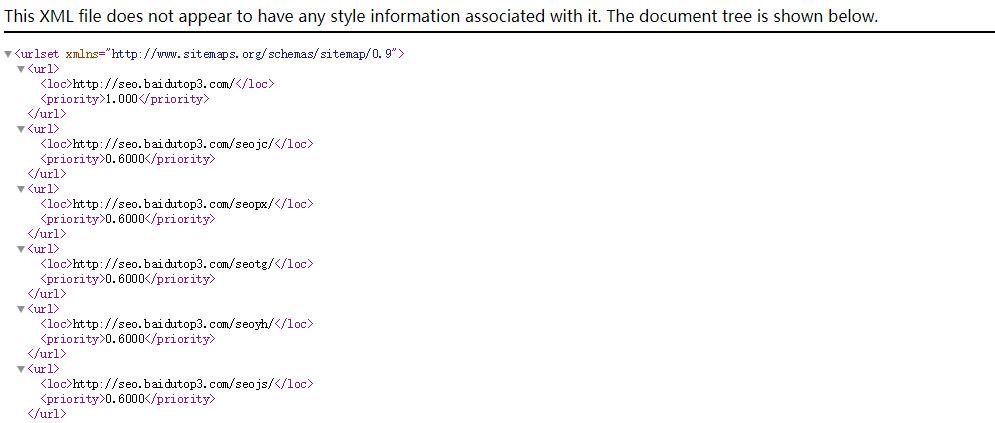The width and height of the screenshot is (995, 423).
Task: Click the XML no-style information notice text
Action: [441, 16]
